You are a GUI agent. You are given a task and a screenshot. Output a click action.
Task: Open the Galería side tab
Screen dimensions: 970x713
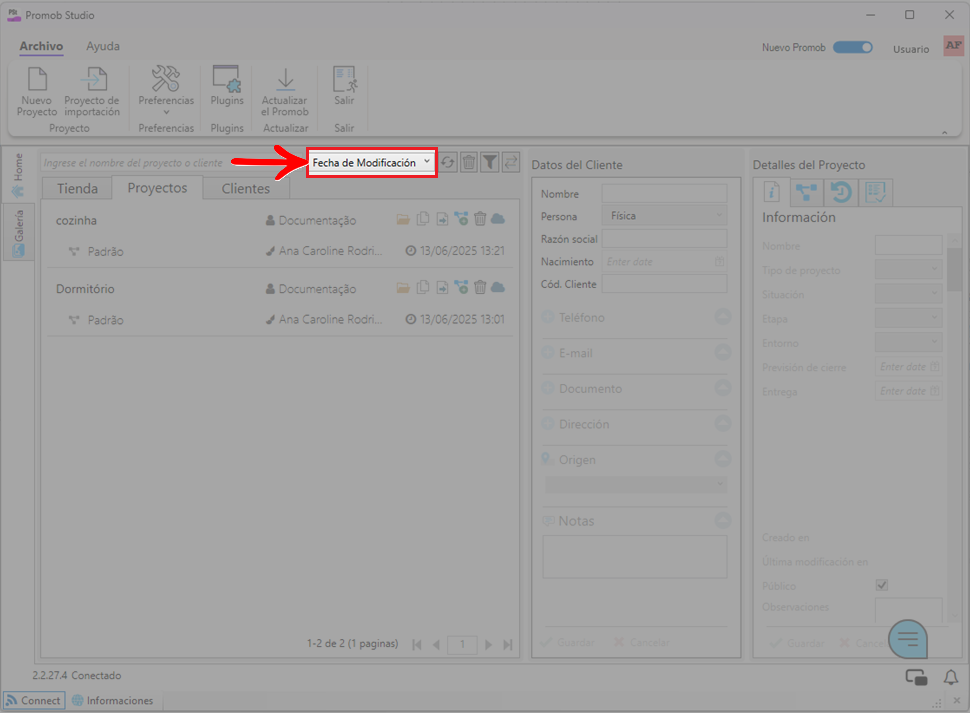(x=18, y=233)
